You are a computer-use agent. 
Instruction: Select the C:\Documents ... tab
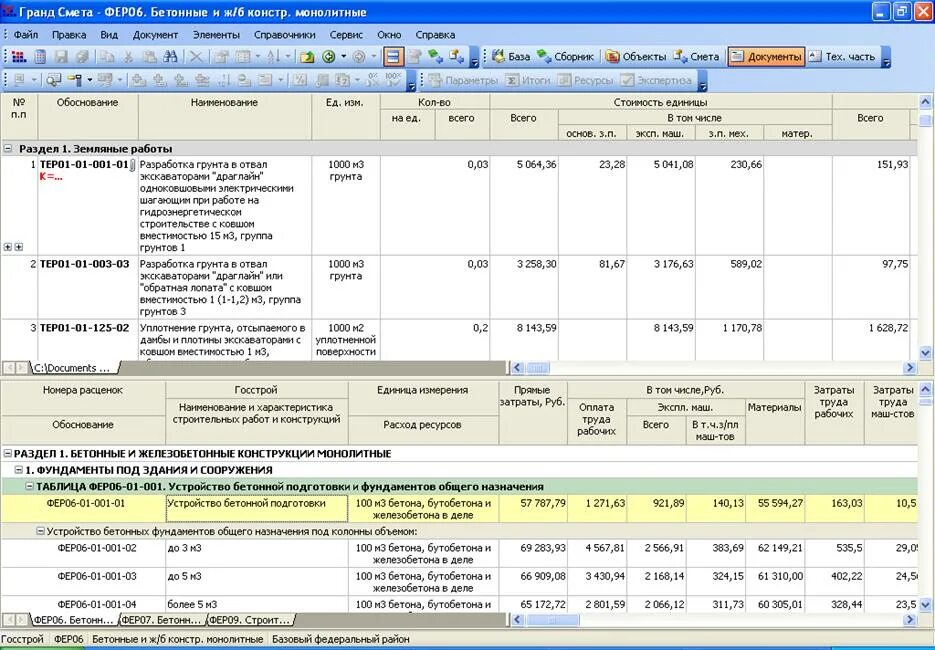point(72,368)
